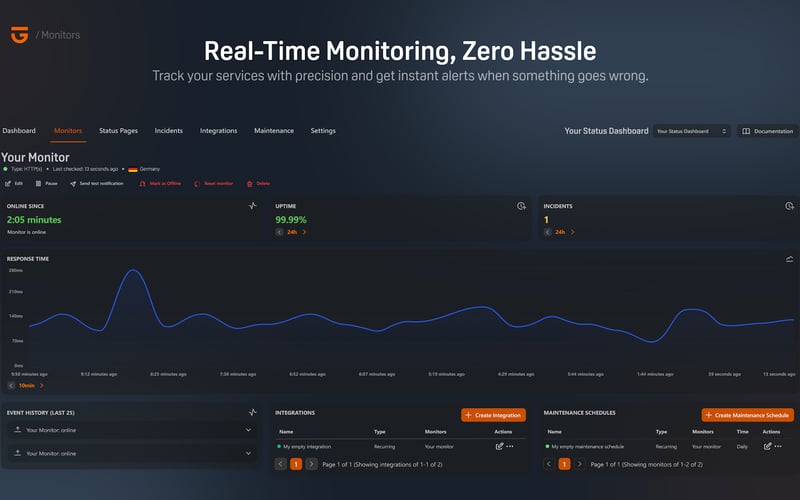Click the Edit pencil icon under Your Monitor
Screen dimensions: 800x500
(x=8, y=184)
